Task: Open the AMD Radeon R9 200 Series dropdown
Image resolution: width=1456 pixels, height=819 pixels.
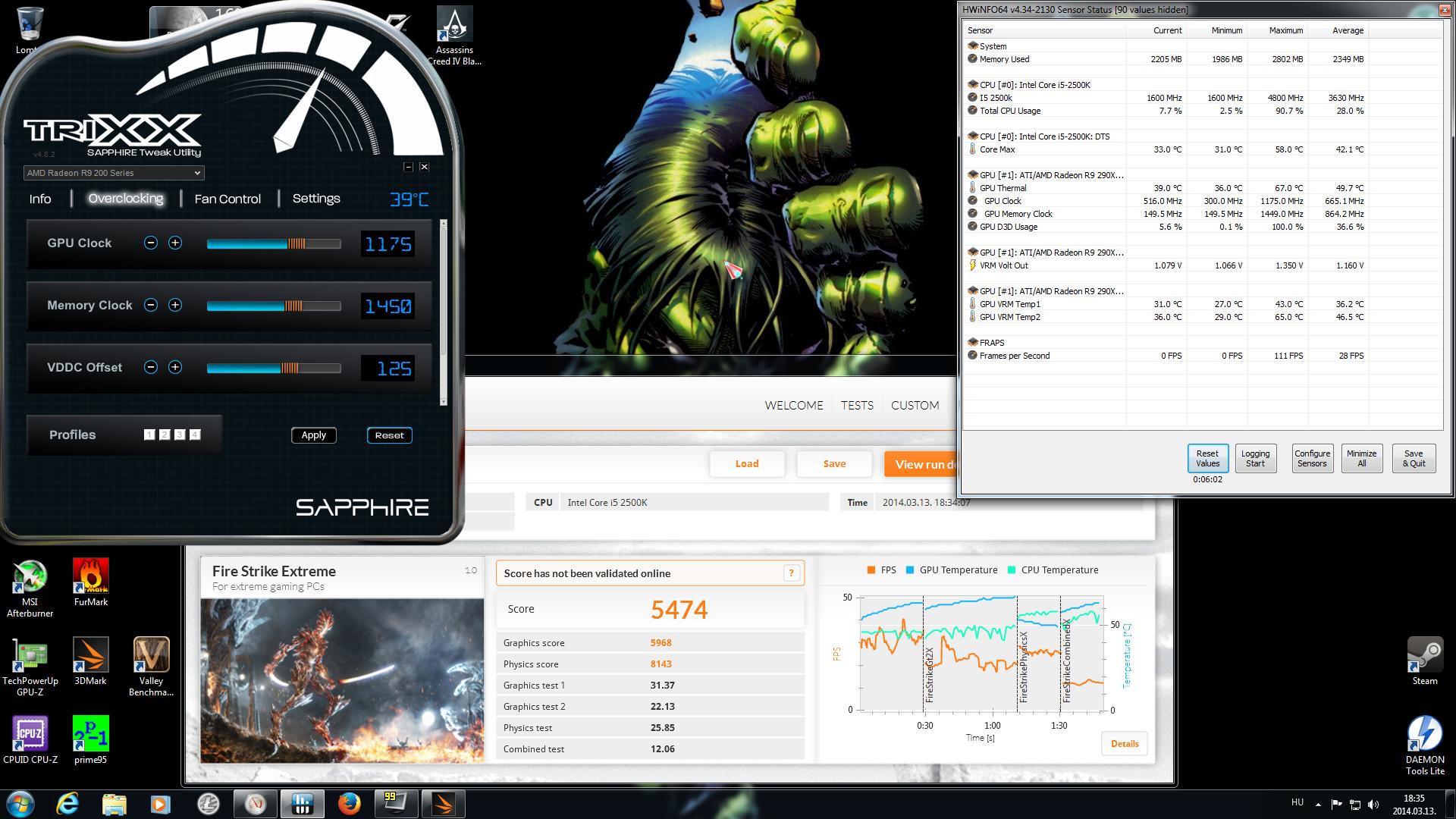Action: tap(114, 173)
